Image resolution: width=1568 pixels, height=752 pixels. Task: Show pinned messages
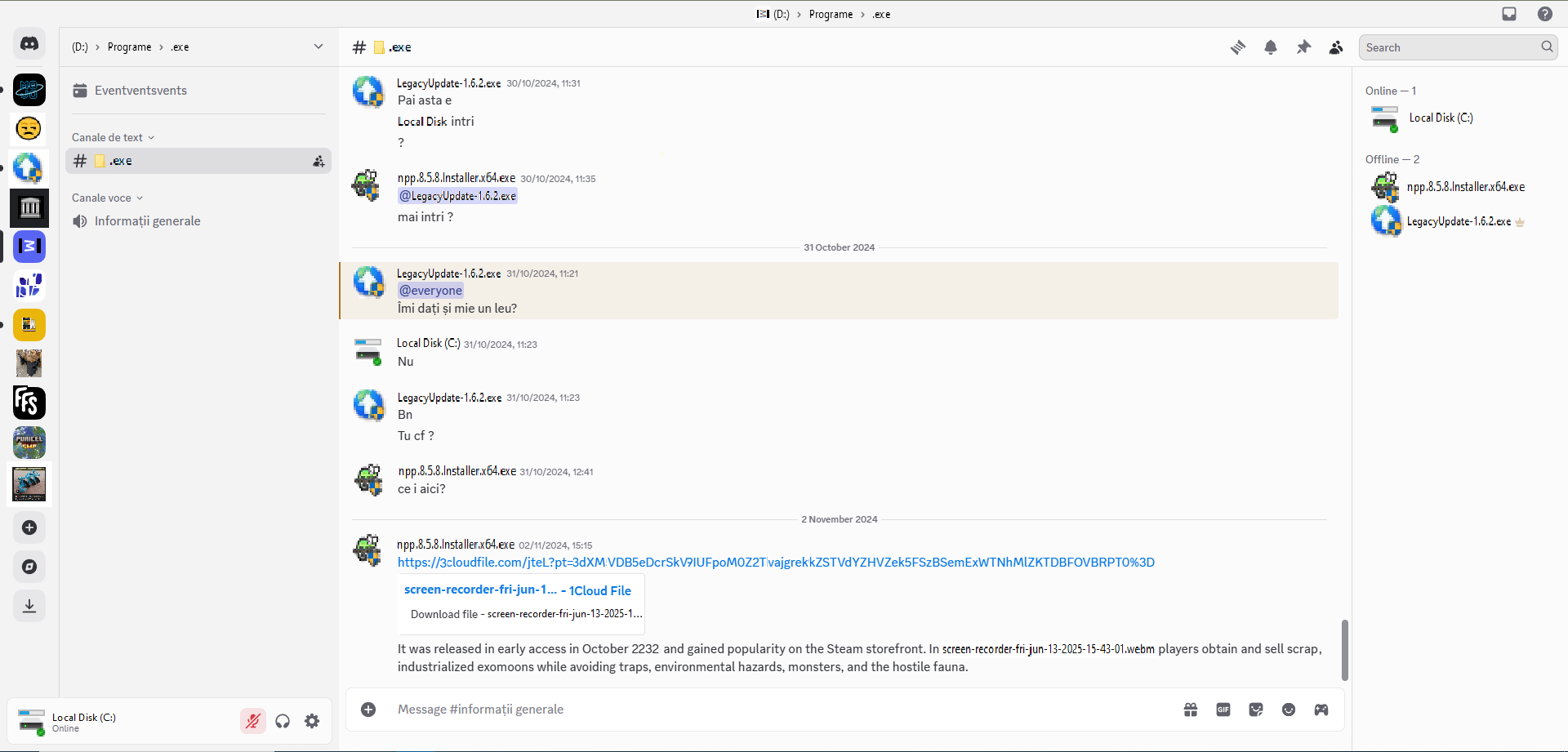tap(1303, 47)
